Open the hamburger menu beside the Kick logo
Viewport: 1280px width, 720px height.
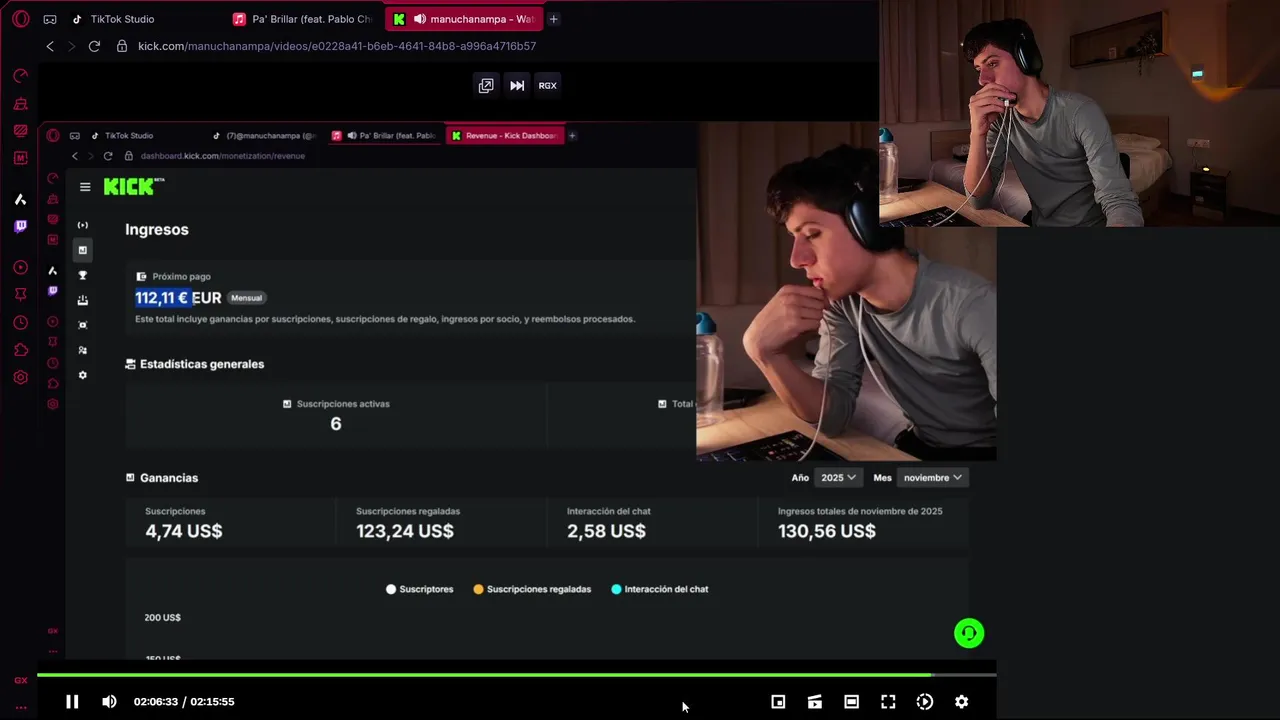[x=85, y=187]
